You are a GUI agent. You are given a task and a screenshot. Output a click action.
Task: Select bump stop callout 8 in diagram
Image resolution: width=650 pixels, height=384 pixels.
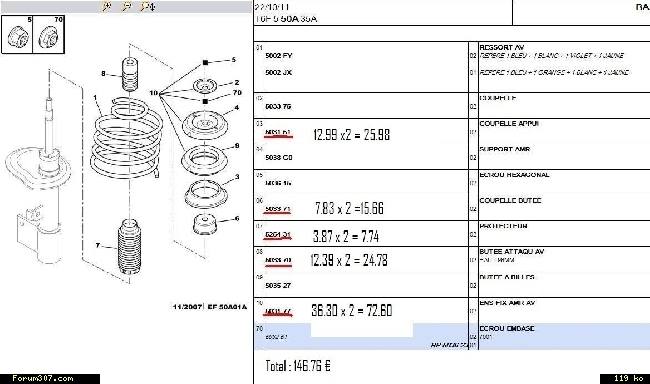pos(103,74)
